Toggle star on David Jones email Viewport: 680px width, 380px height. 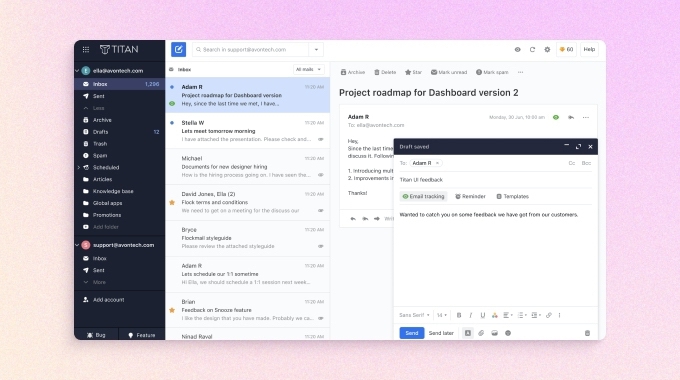tap(172, 203)
